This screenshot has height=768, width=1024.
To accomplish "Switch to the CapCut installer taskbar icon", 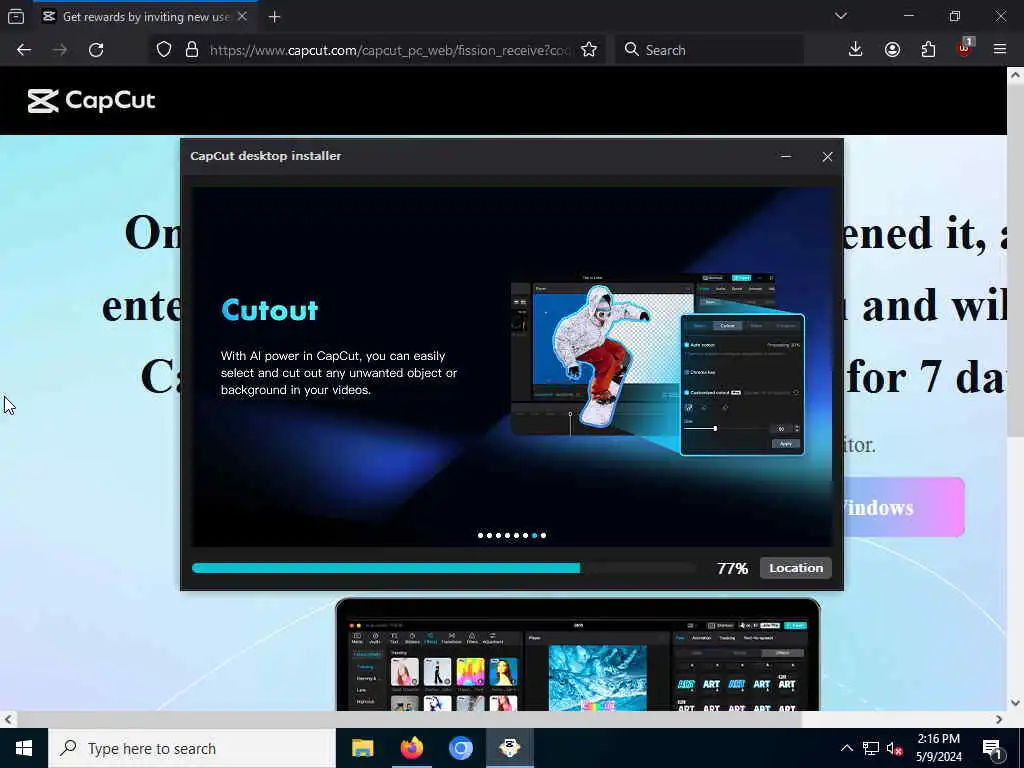I will coord(509,748).
